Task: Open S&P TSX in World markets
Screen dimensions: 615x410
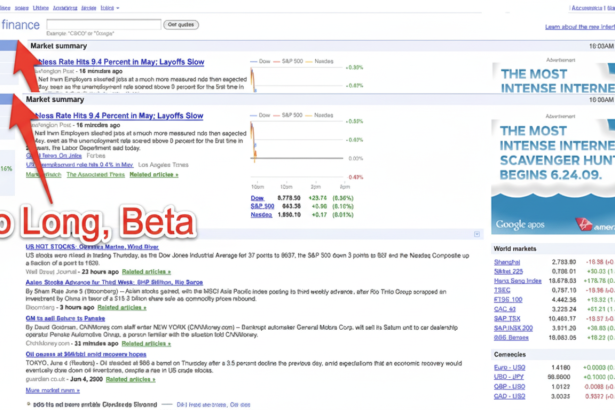Action: pos(507,319)
